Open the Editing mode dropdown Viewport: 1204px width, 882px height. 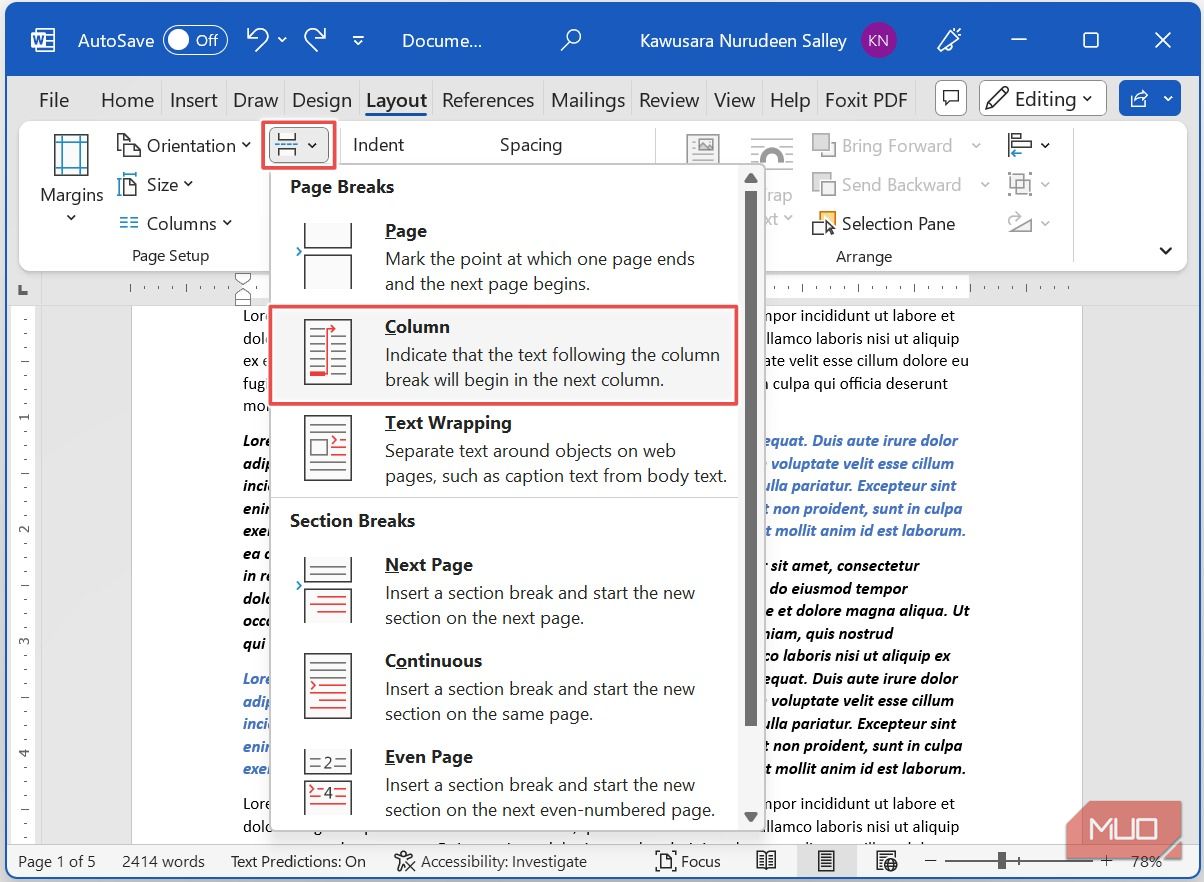(x=1043, y=99)
